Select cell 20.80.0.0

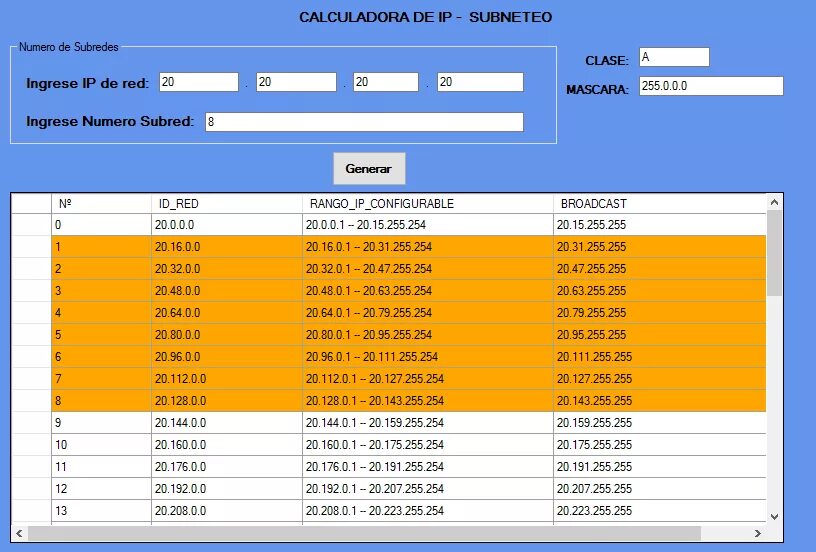click(x=227, y=335)
